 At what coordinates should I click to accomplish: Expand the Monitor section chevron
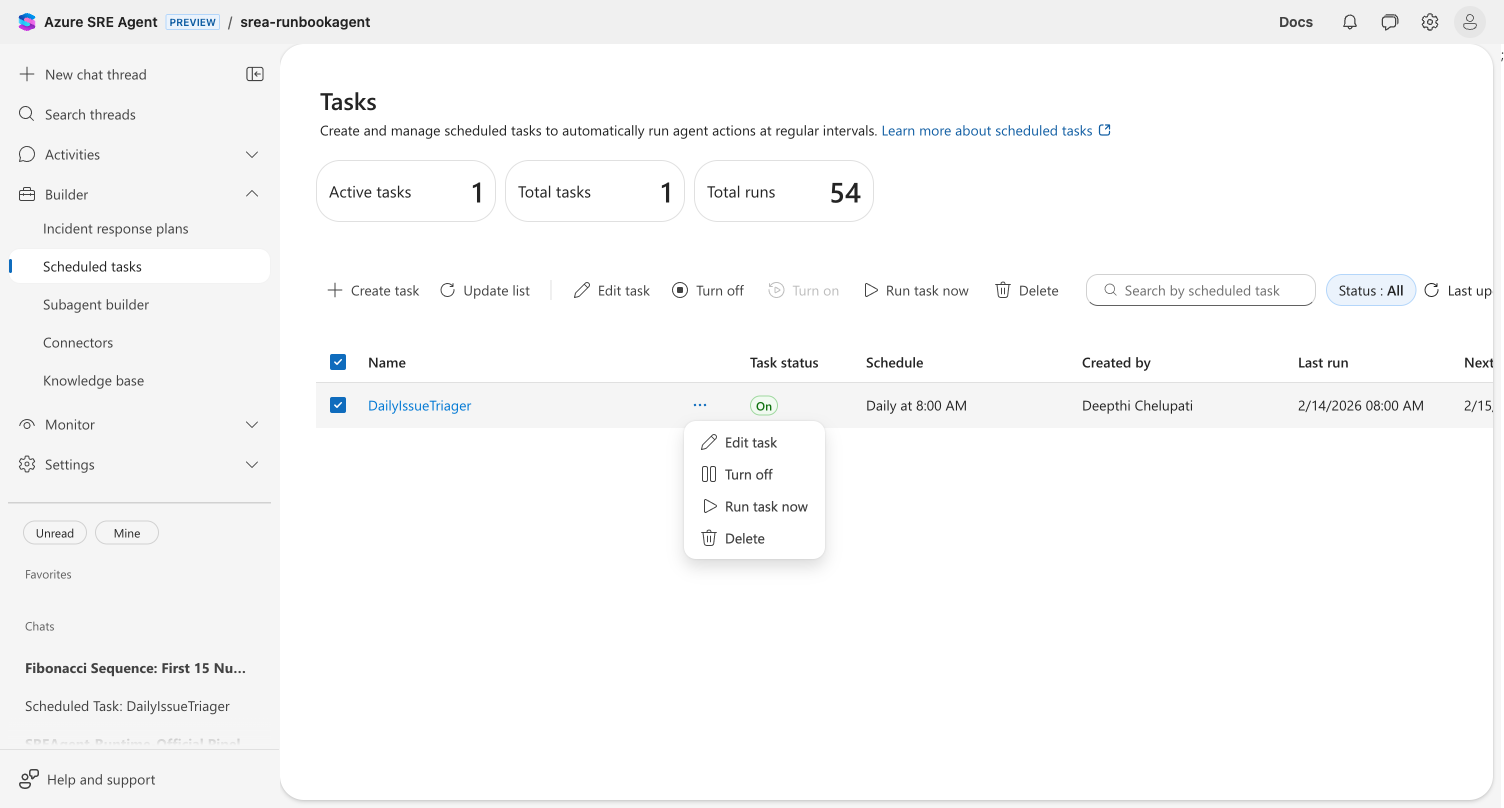coord(252,424)
